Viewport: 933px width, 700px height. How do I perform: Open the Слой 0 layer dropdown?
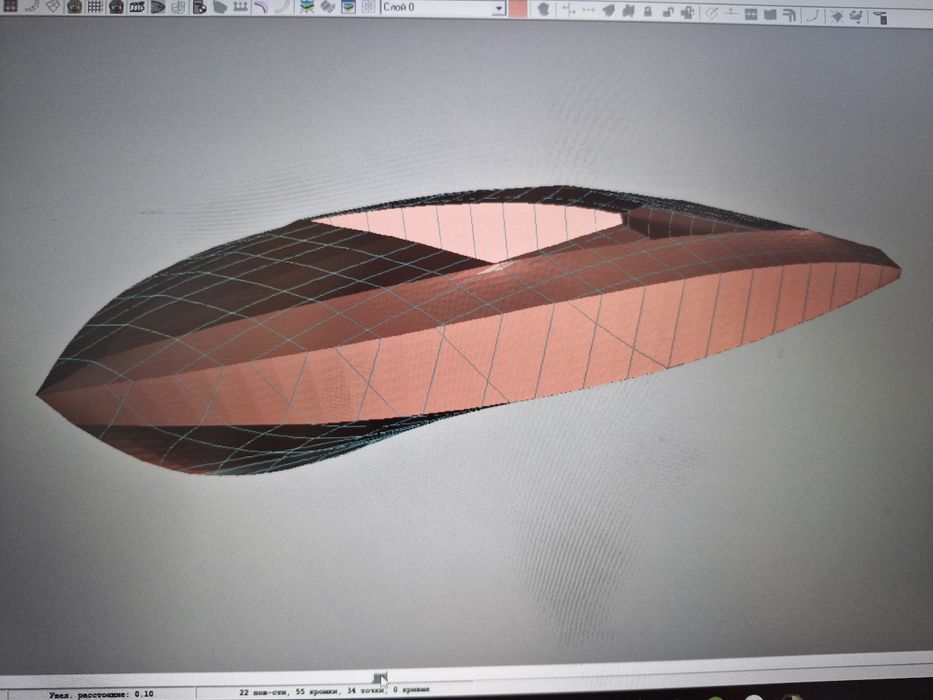[443, 8]
